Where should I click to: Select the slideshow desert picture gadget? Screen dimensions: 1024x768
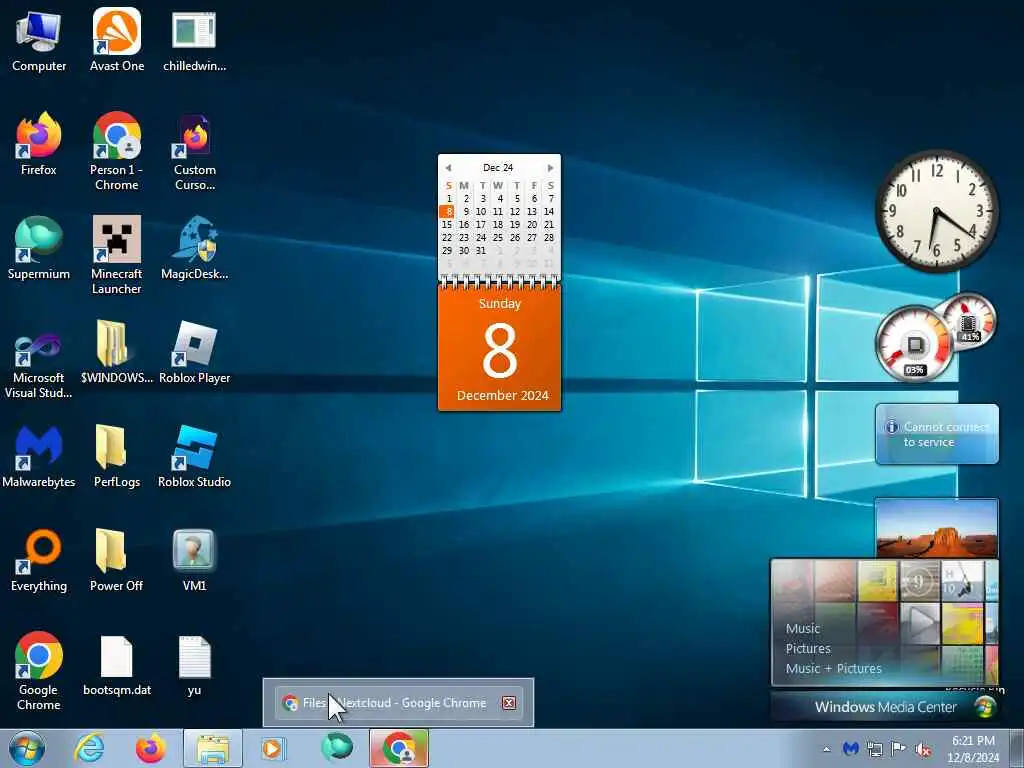(936, 528)
